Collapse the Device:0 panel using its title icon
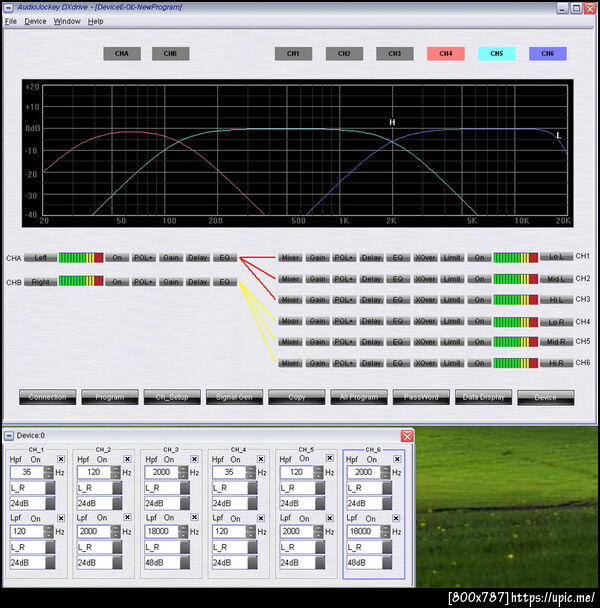The image size is (600, 608). point(9,436)
